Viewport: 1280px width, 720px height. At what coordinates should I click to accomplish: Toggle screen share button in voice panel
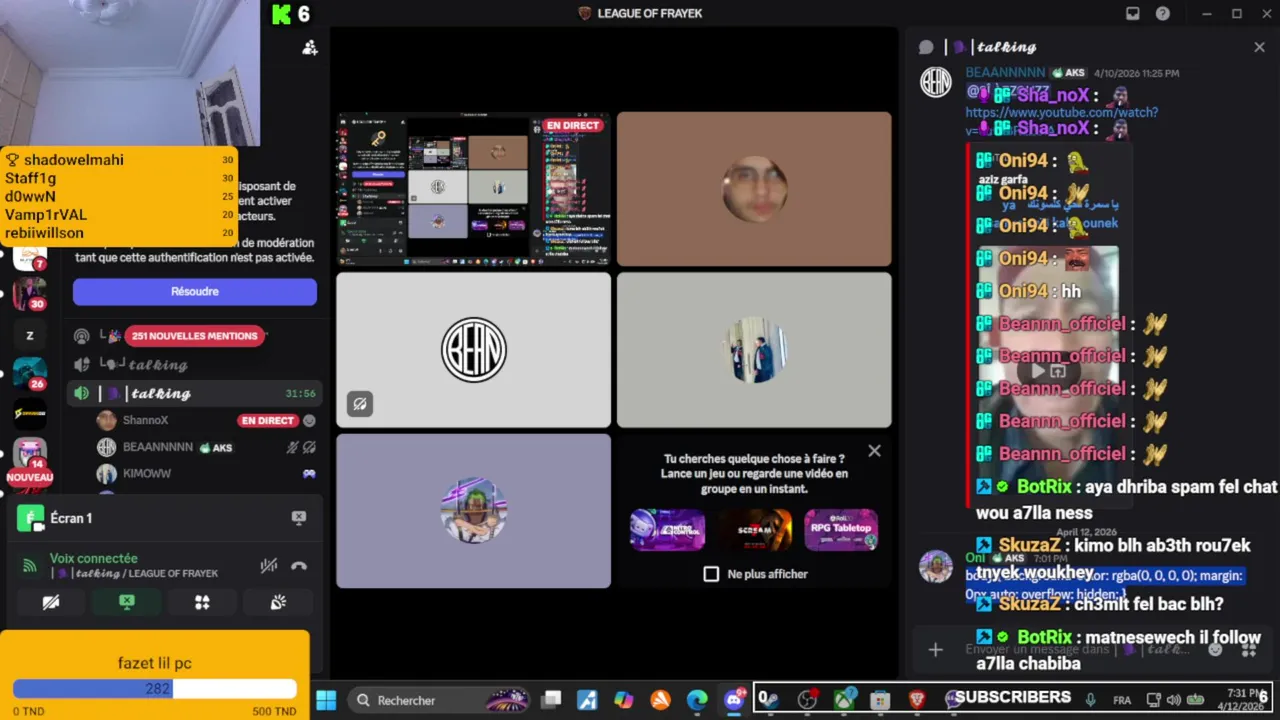point(126,602)
